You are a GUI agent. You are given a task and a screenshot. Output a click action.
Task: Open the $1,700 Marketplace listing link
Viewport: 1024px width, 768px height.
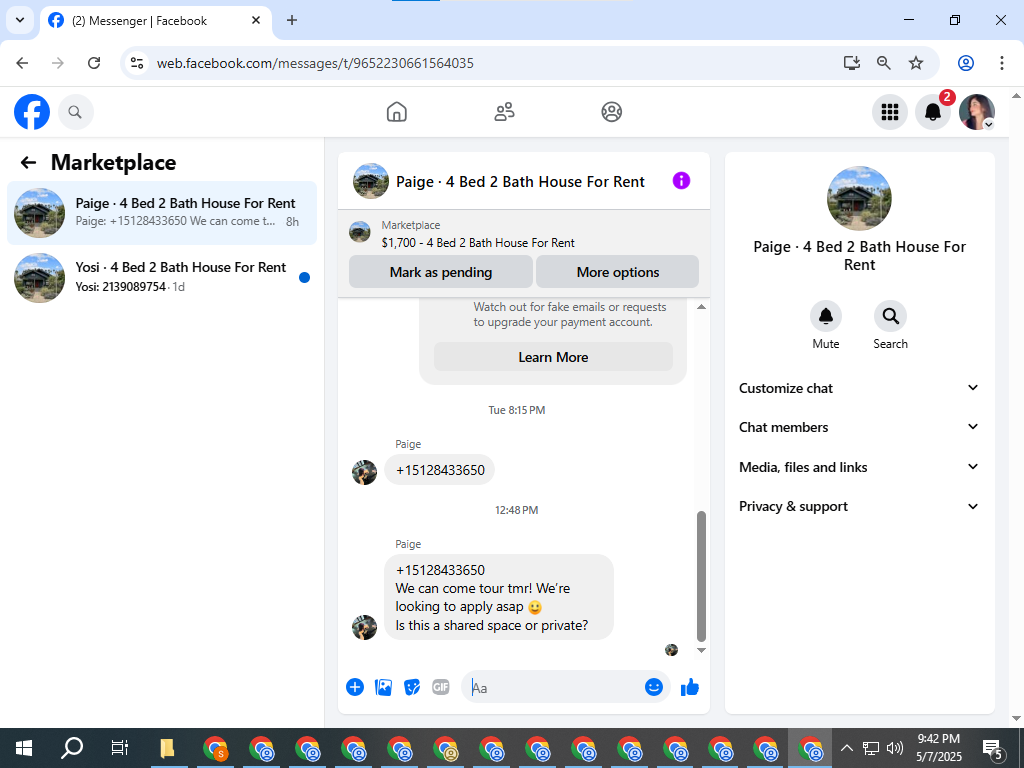tap(478, 243)
